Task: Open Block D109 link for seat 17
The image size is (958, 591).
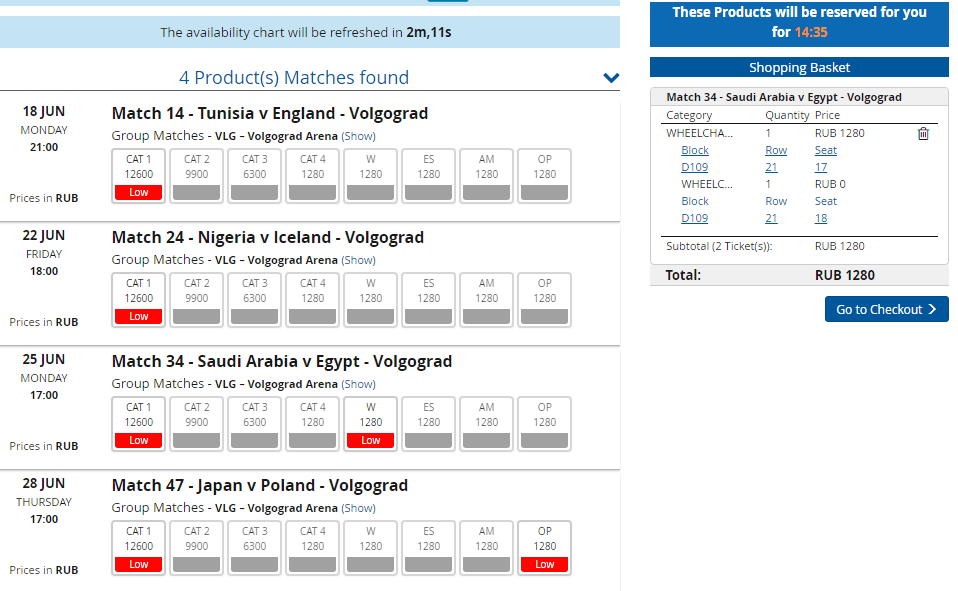Action: (x=694, y=167)
